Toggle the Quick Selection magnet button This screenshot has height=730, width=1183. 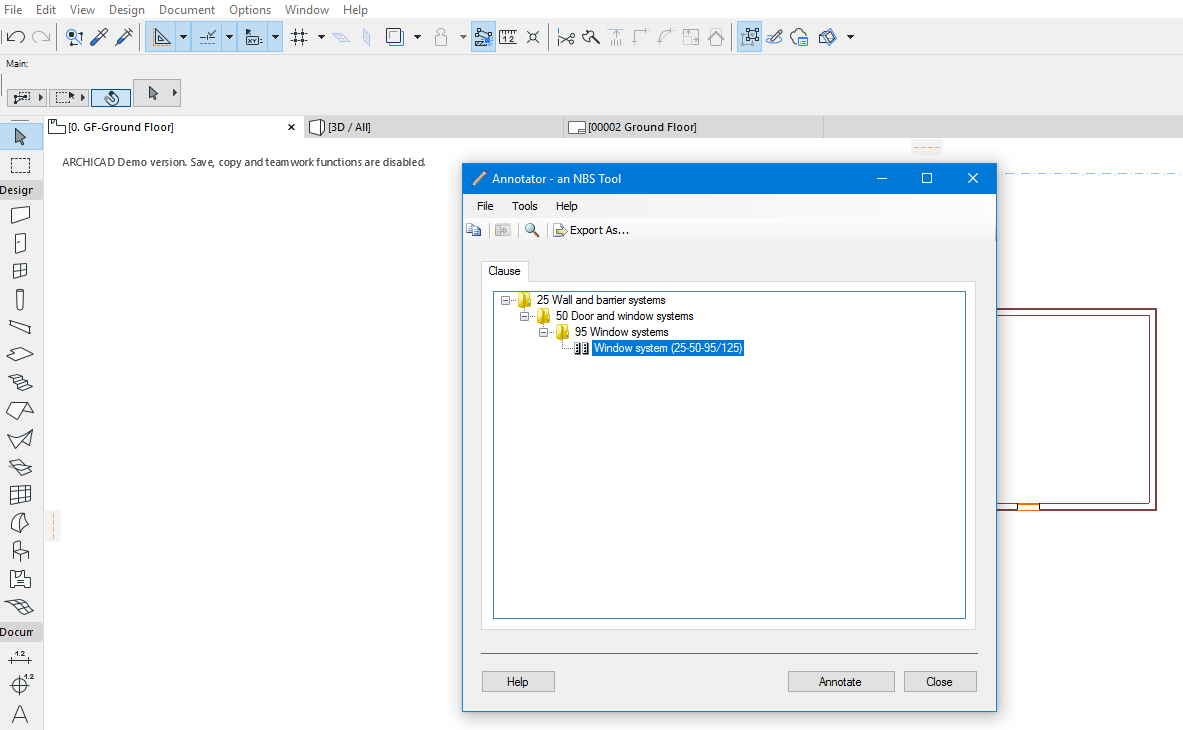[x=111, y=98]
